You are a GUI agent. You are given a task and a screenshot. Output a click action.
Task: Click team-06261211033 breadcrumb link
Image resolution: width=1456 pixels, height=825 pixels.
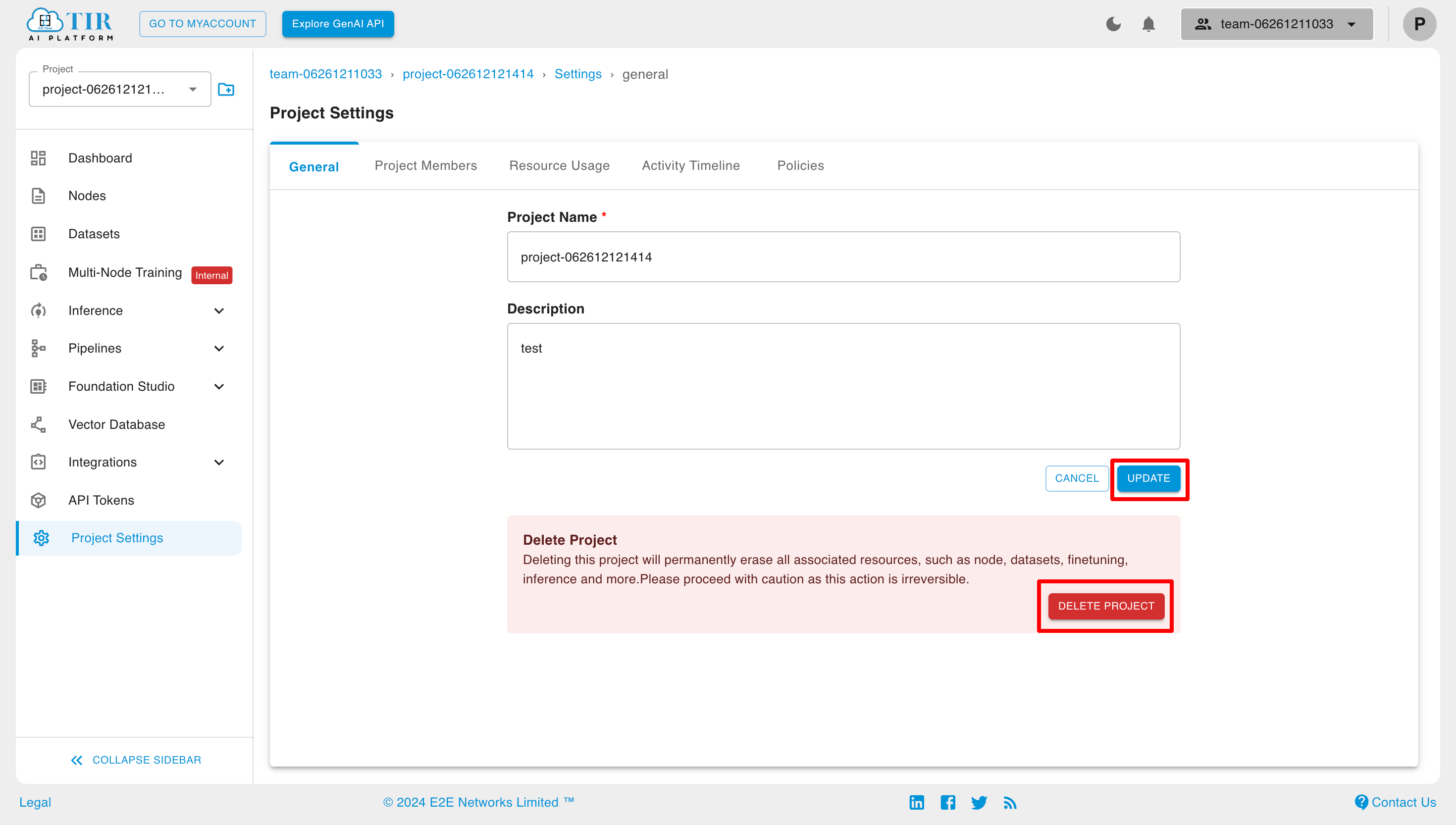coord(325,74)
